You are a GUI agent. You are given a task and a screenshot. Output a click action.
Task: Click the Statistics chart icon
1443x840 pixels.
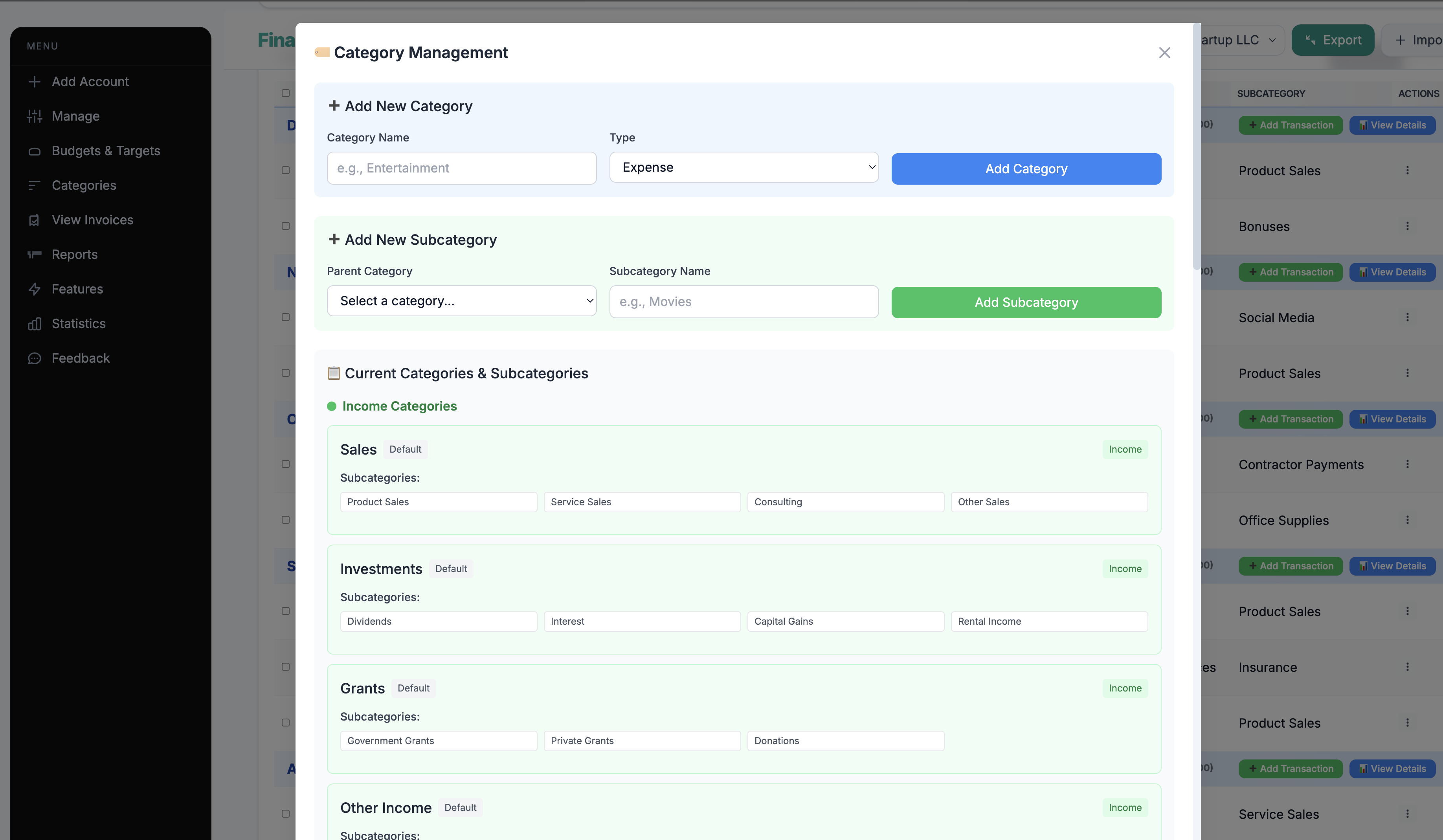pyautogui.click(x=35, y=323)
